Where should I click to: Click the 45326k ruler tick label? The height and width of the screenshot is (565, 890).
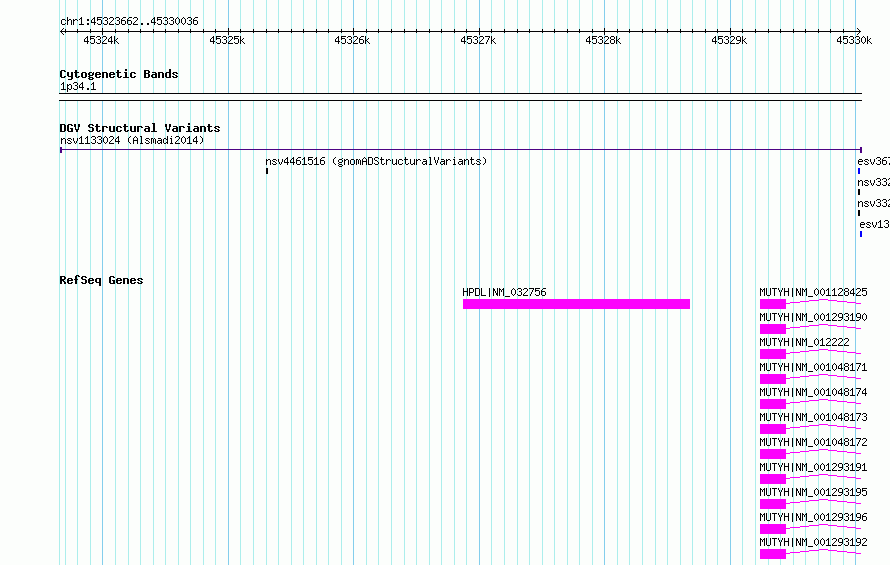352,40
